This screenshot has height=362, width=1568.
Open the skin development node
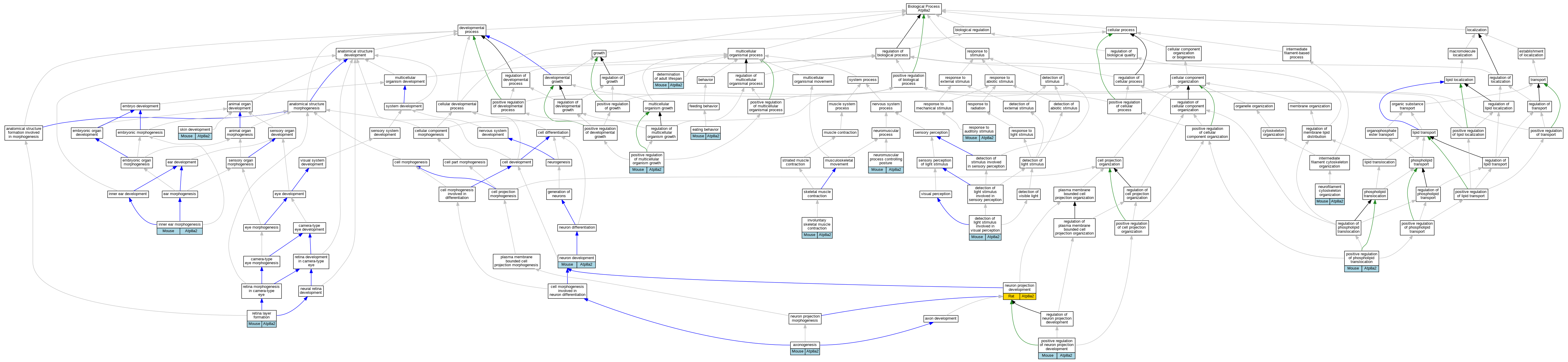click(x=195, y=130)
